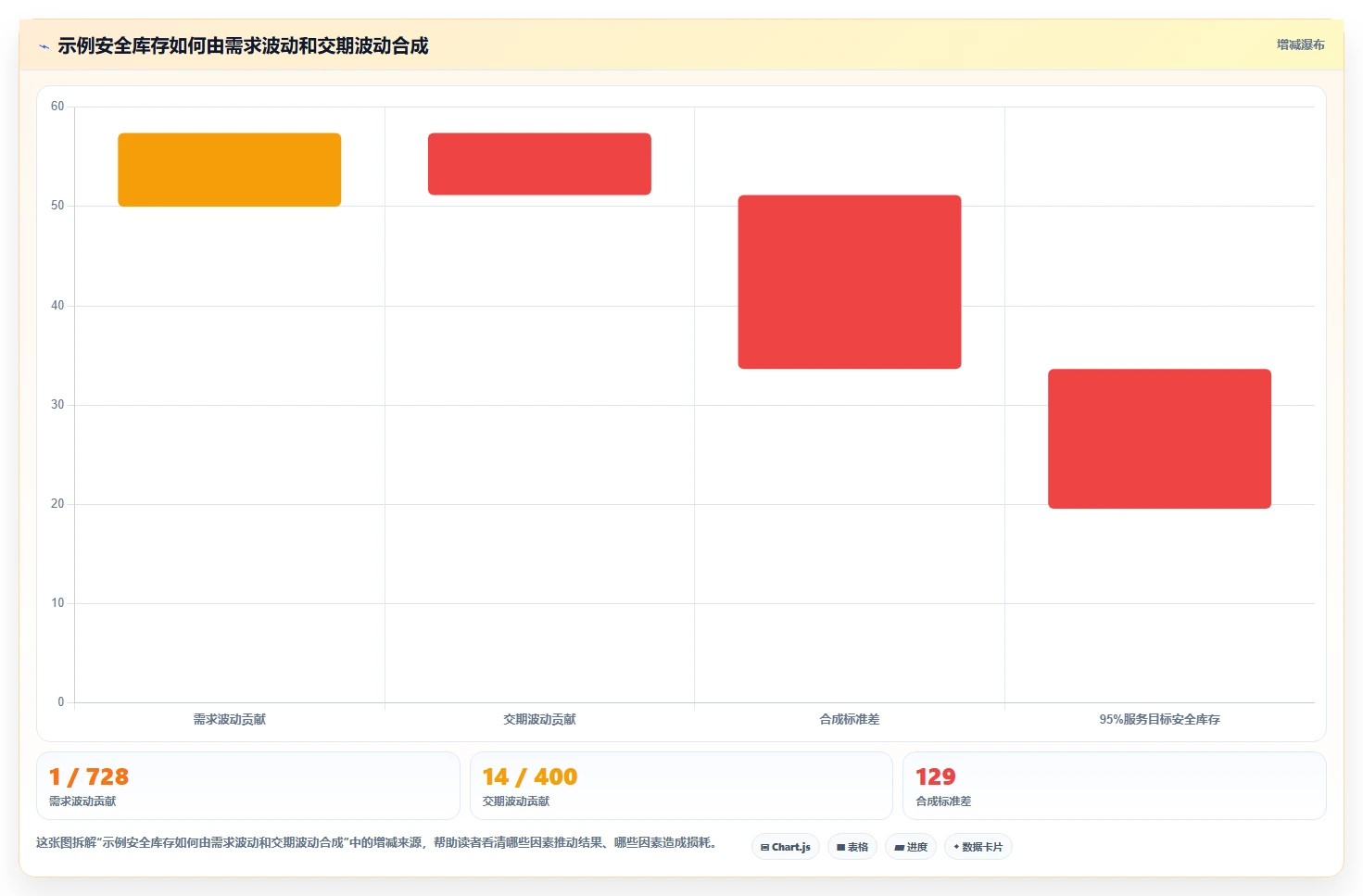This screenshot has width=1363, height=896.
Task: Click the 增减瀑布 label in header
Action: click(1300, 44)
